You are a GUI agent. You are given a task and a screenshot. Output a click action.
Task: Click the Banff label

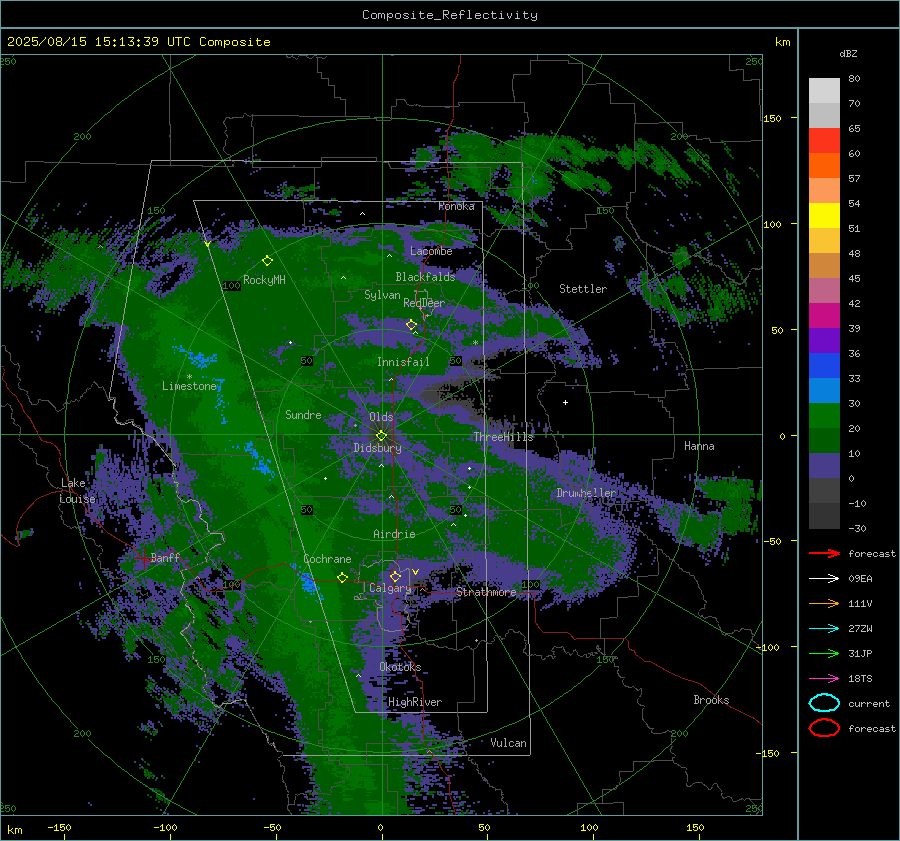165,557
